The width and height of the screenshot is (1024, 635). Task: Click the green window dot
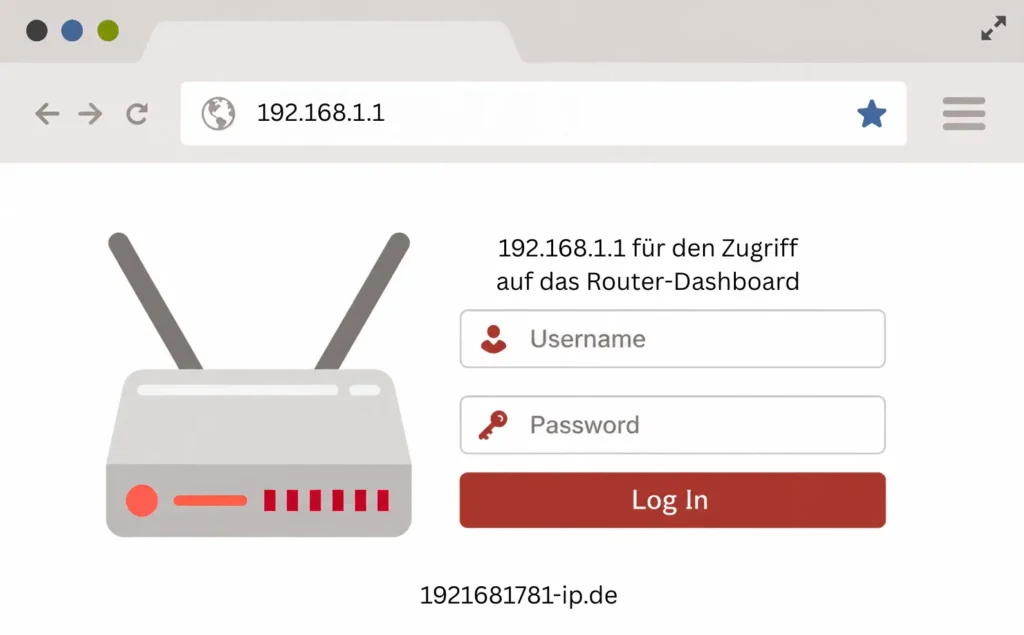(x=108, y=31)
